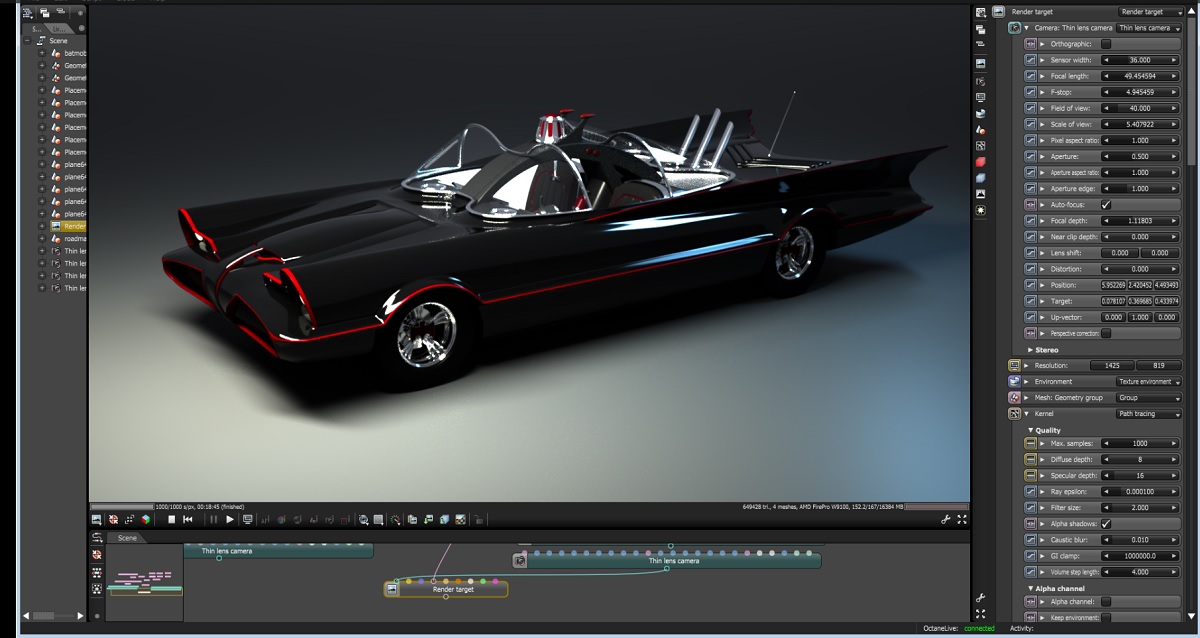This screenshot has width=1200, height=638.
Task: Click the Resolution node icon in inspector
Action: pos(1014,365)
